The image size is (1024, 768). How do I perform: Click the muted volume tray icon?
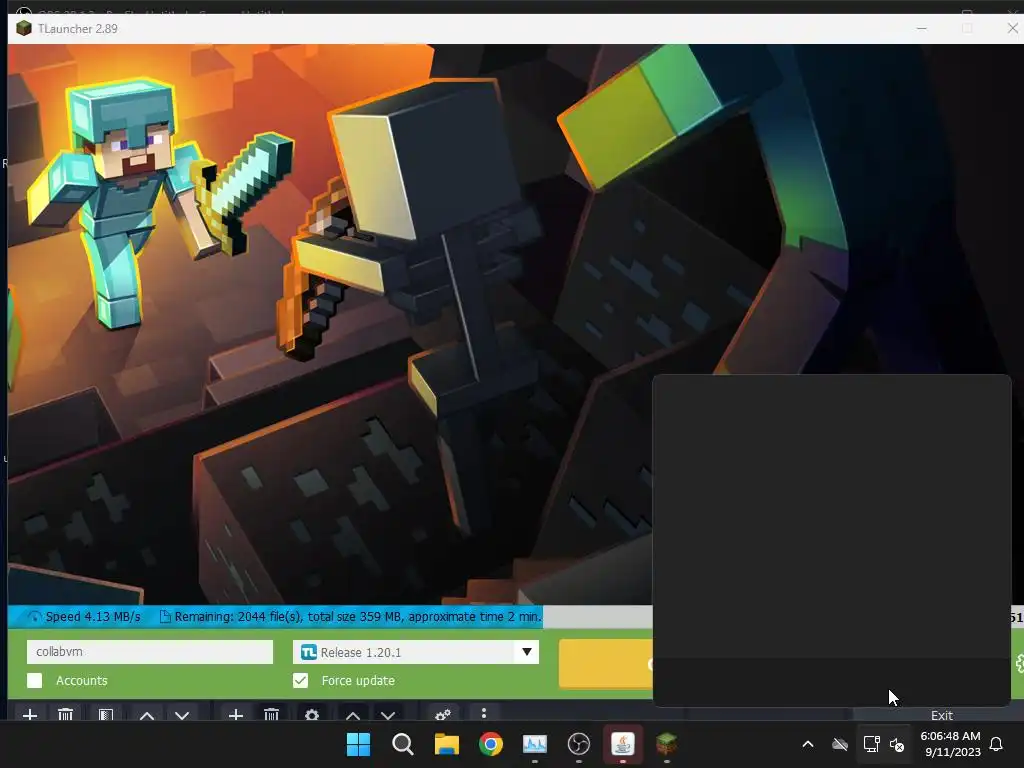tap(897, 744)
